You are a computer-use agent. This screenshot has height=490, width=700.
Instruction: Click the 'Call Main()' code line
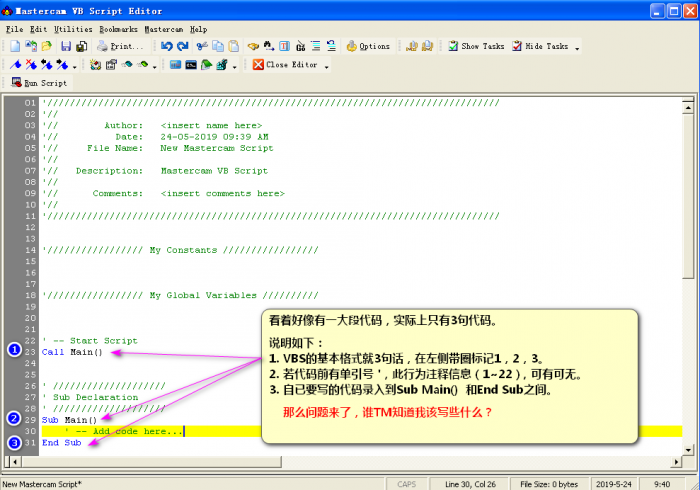click(x=72, y=352)
